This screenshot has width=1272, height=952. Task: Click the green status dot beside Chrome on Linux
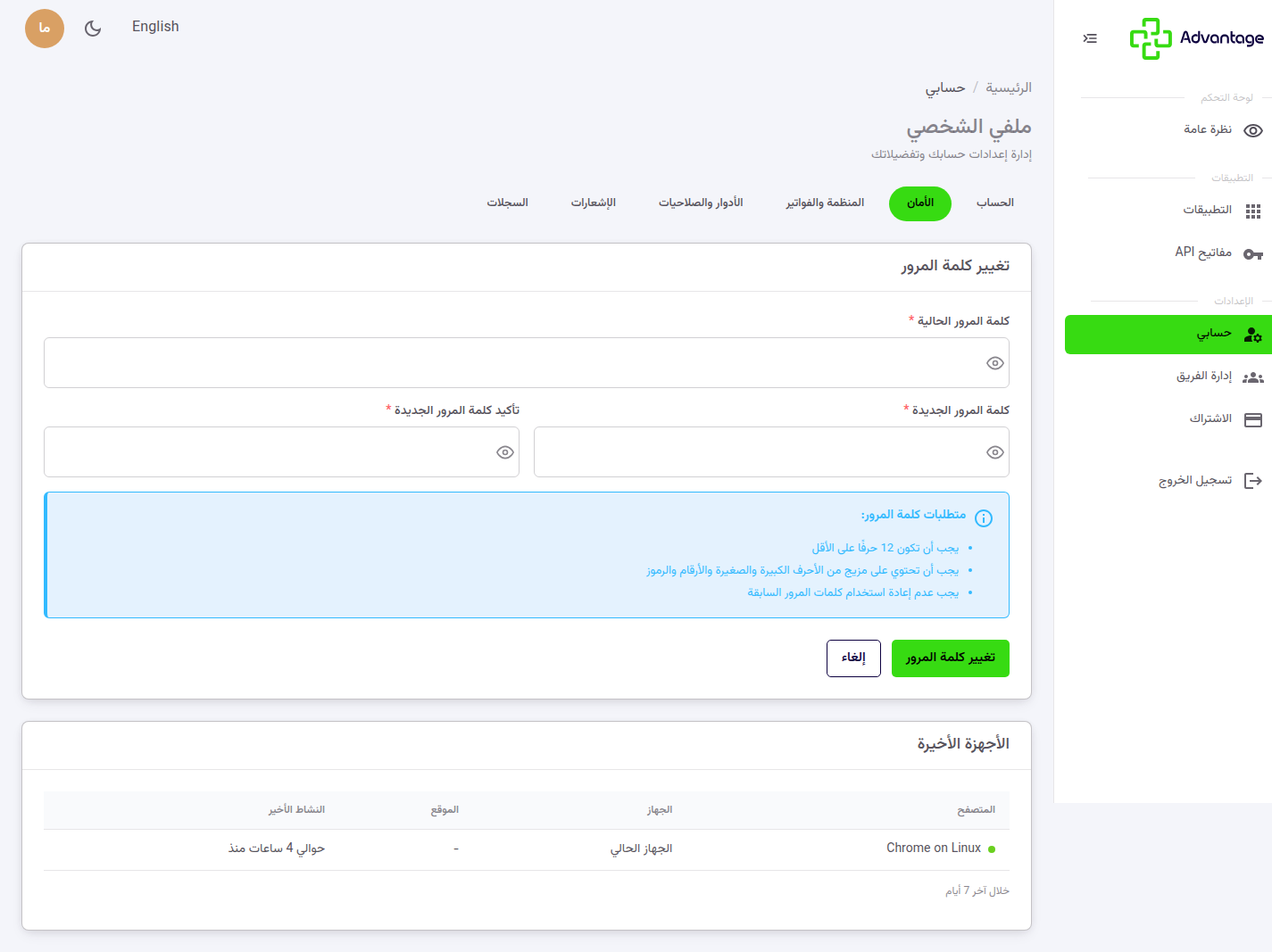992,849
